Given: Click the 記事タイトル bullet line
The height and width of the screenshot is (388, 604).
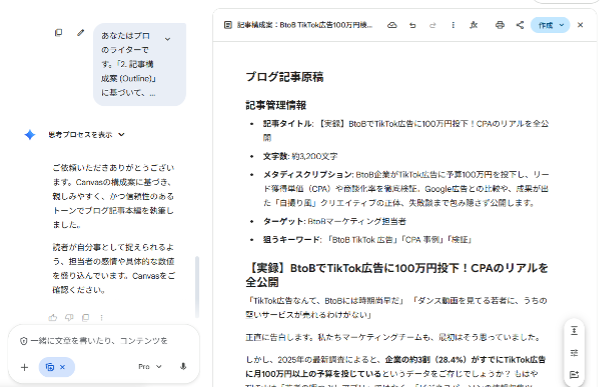Looking at the screenshot, I should click(406, 131).
